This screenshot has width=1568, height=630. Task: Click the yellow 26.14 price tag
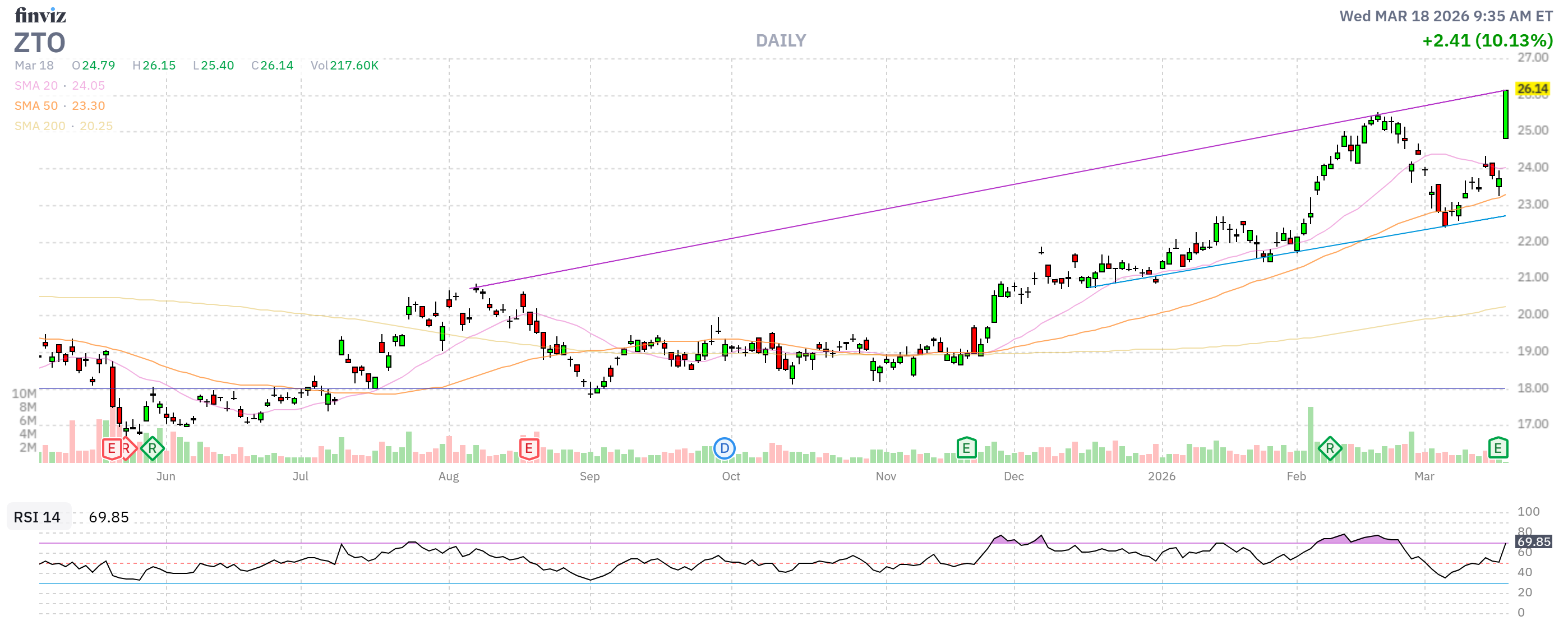[x=1532, y=89]
